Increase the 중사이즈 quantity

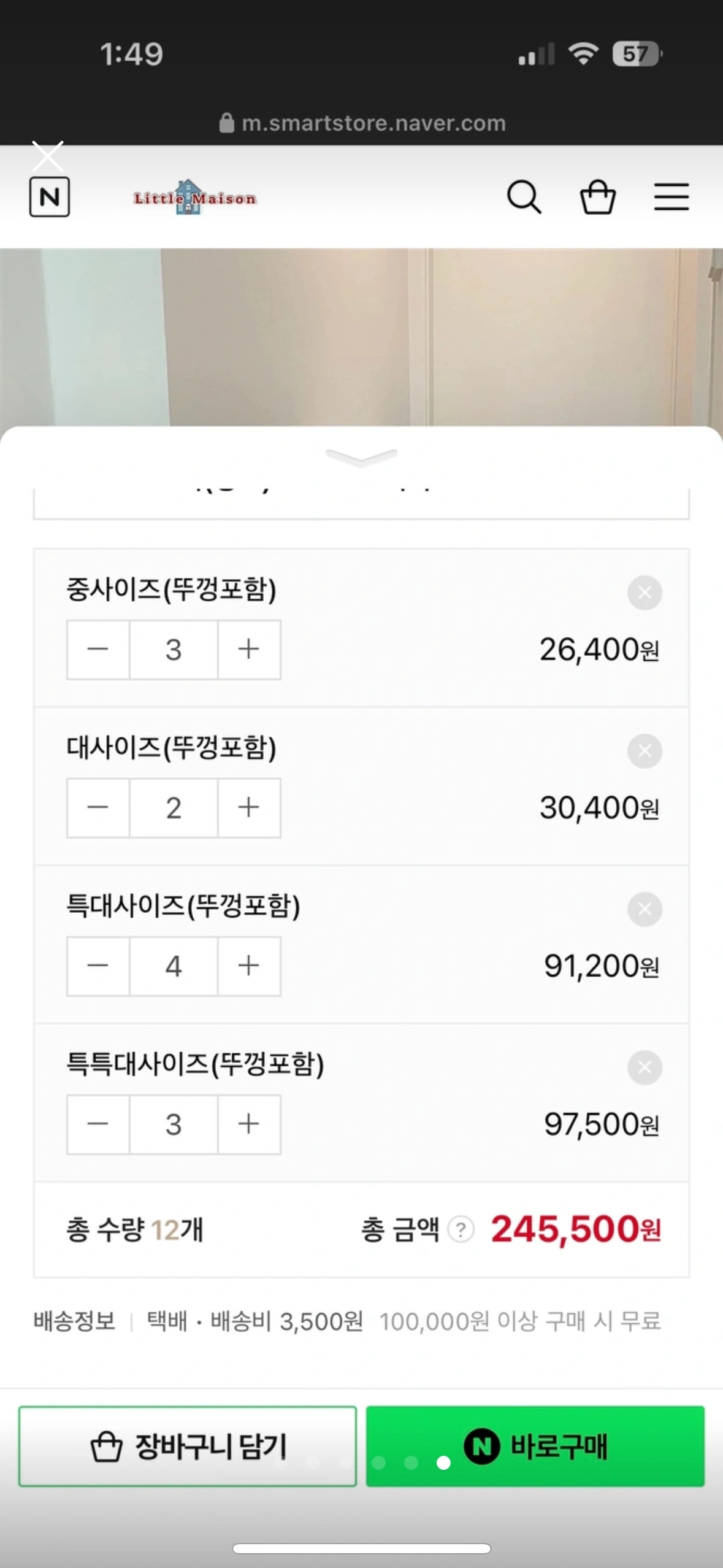click(249, 650)
